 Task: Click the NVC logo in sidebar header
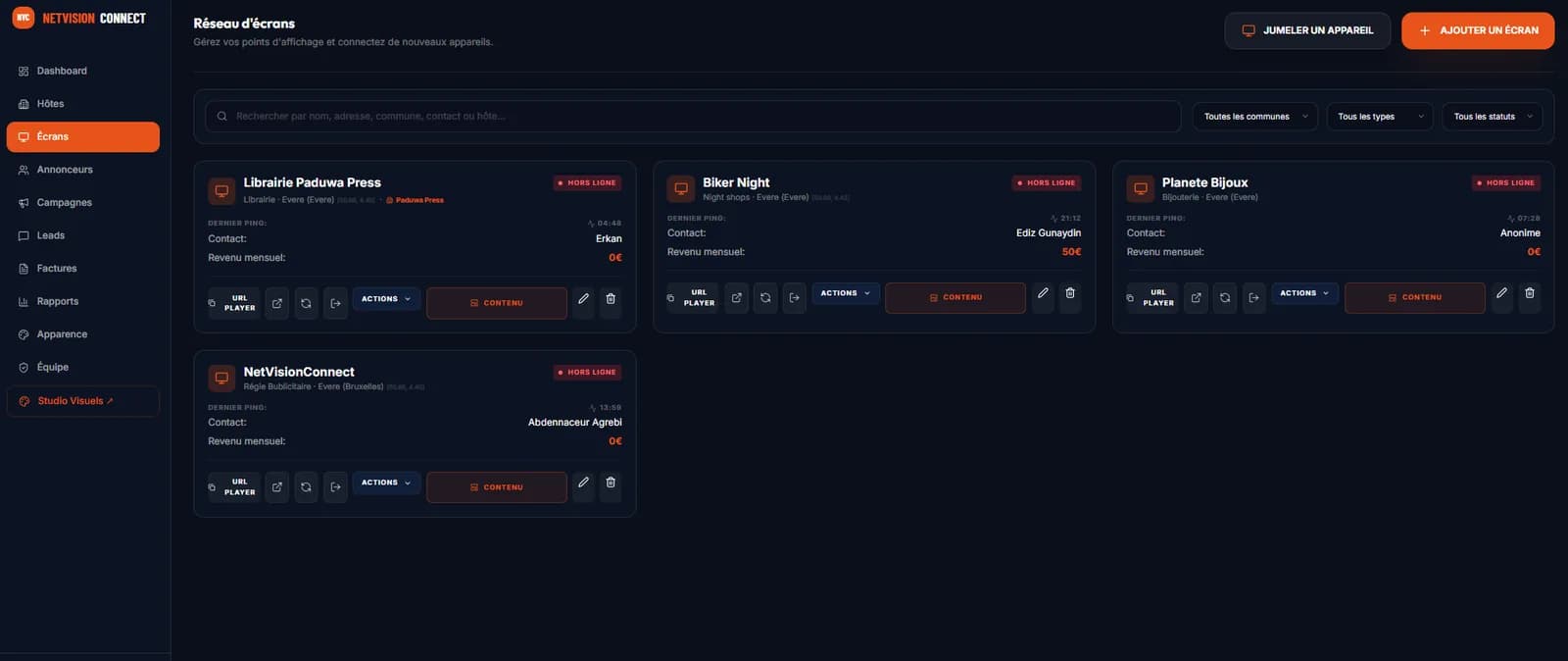[23, 18]
